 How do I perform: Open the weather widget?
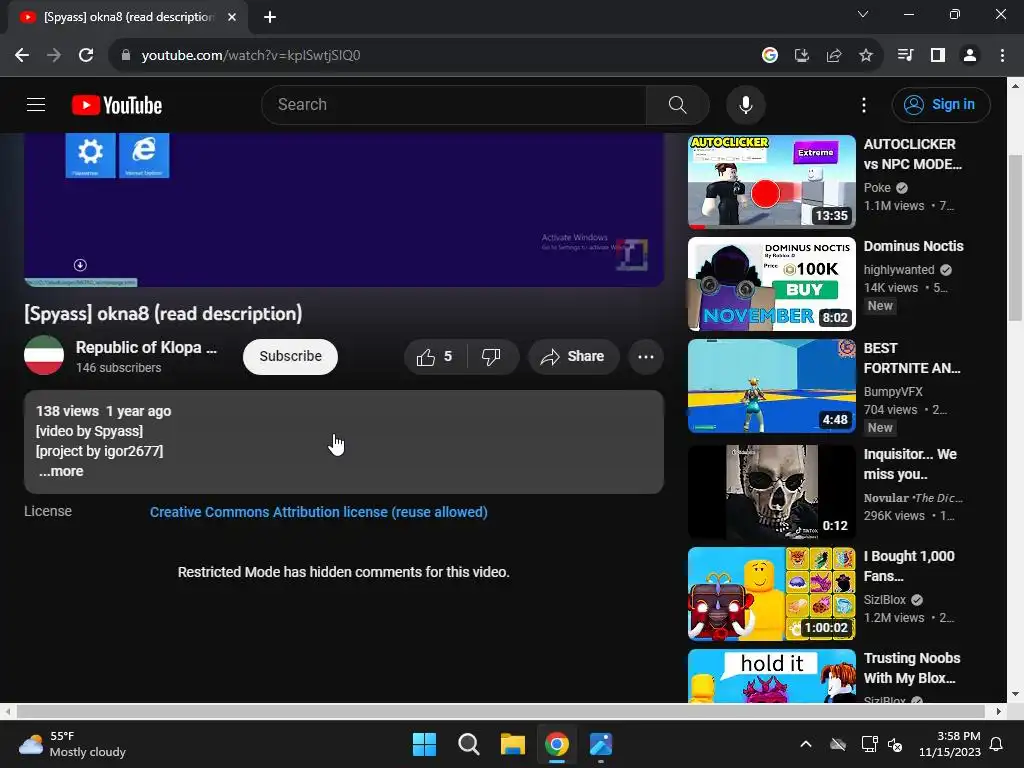72,744
